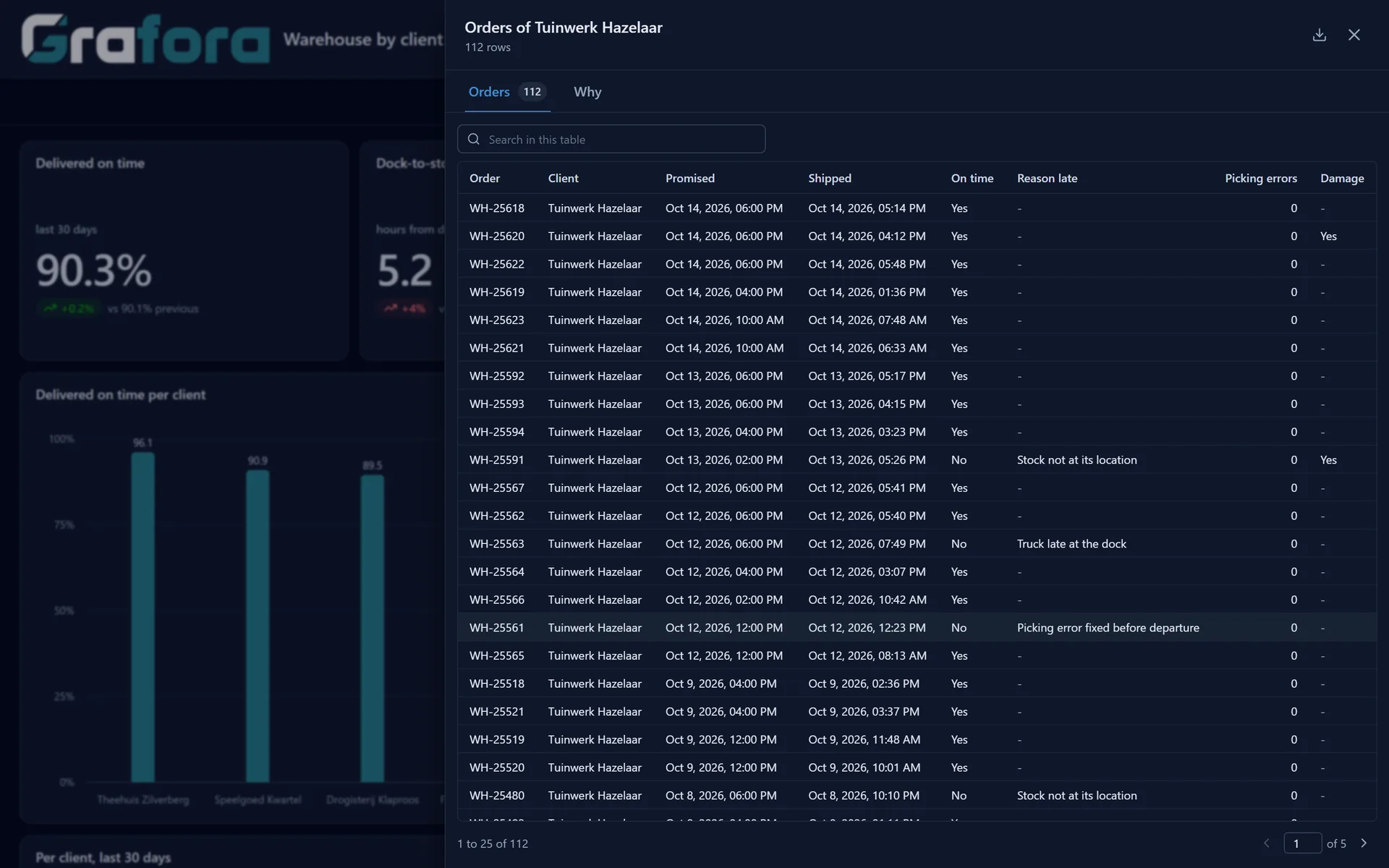Click the '112 rows' subtitle
1389x868 pixels.
488,47
